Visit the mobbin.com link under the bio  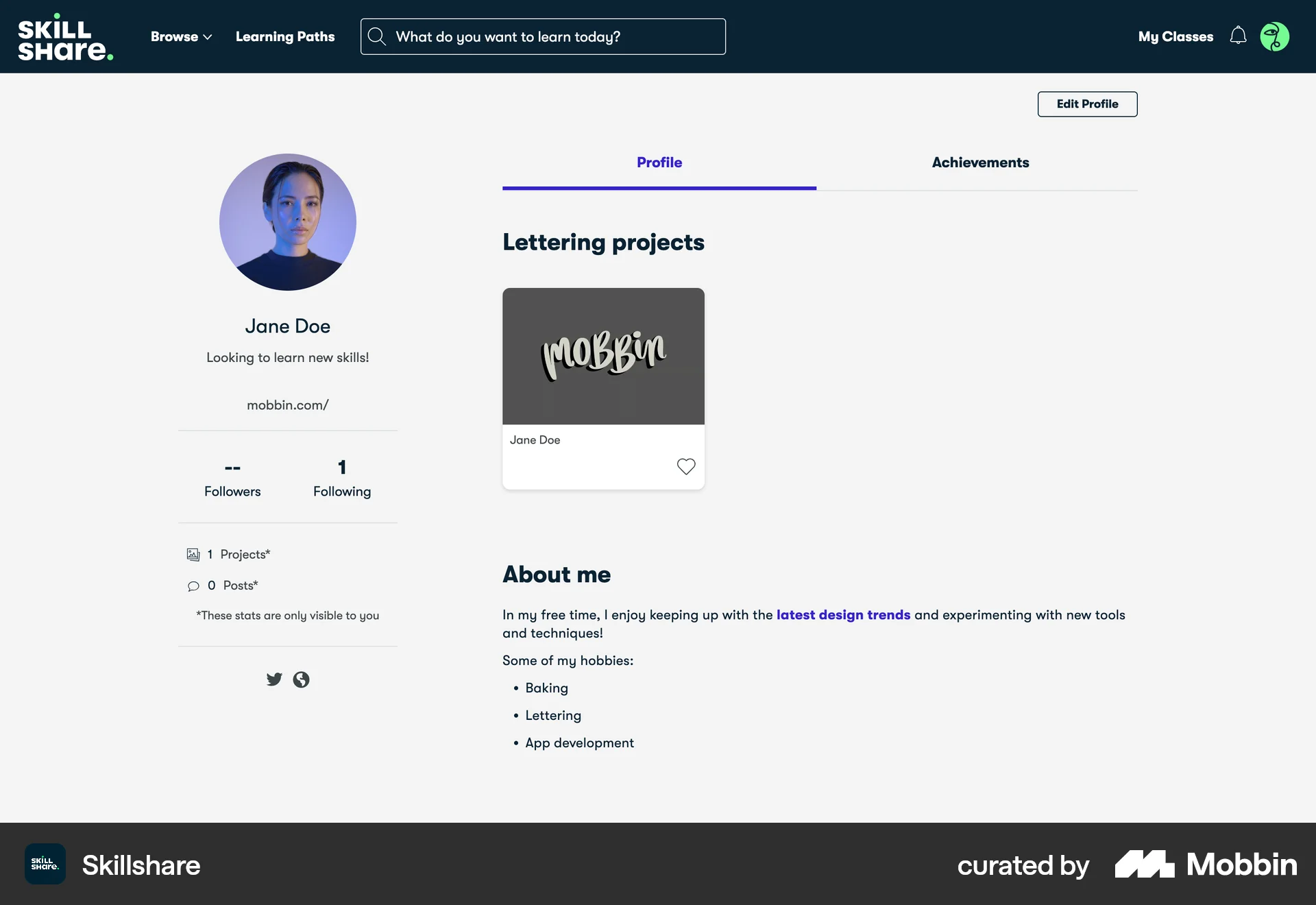[287, 405]
